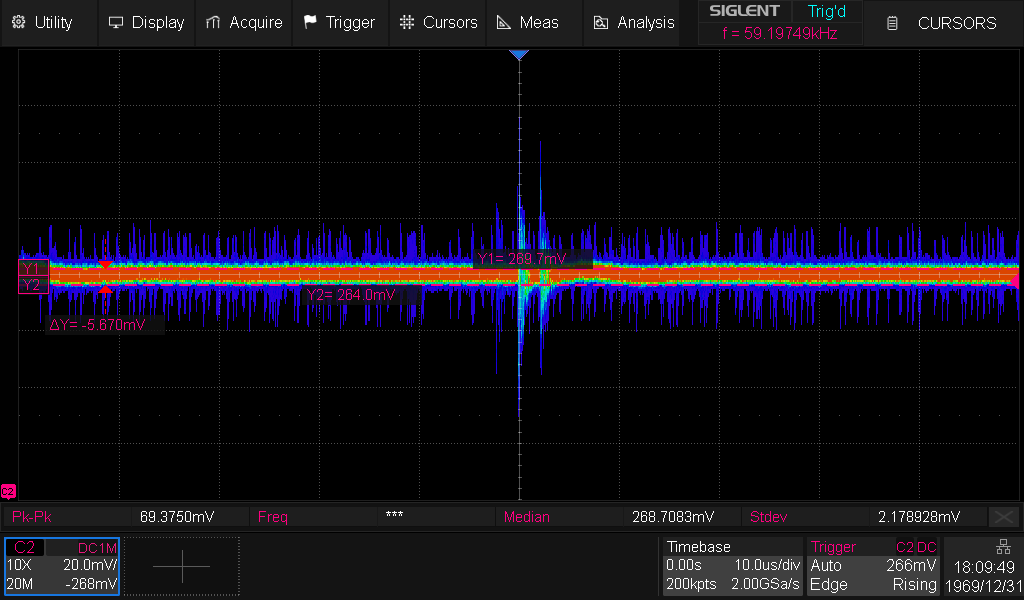The width and height of the screenshot is (1024, 600).
Task: Select the Y2 cursor handle
Action: click(x=31, y=285)
